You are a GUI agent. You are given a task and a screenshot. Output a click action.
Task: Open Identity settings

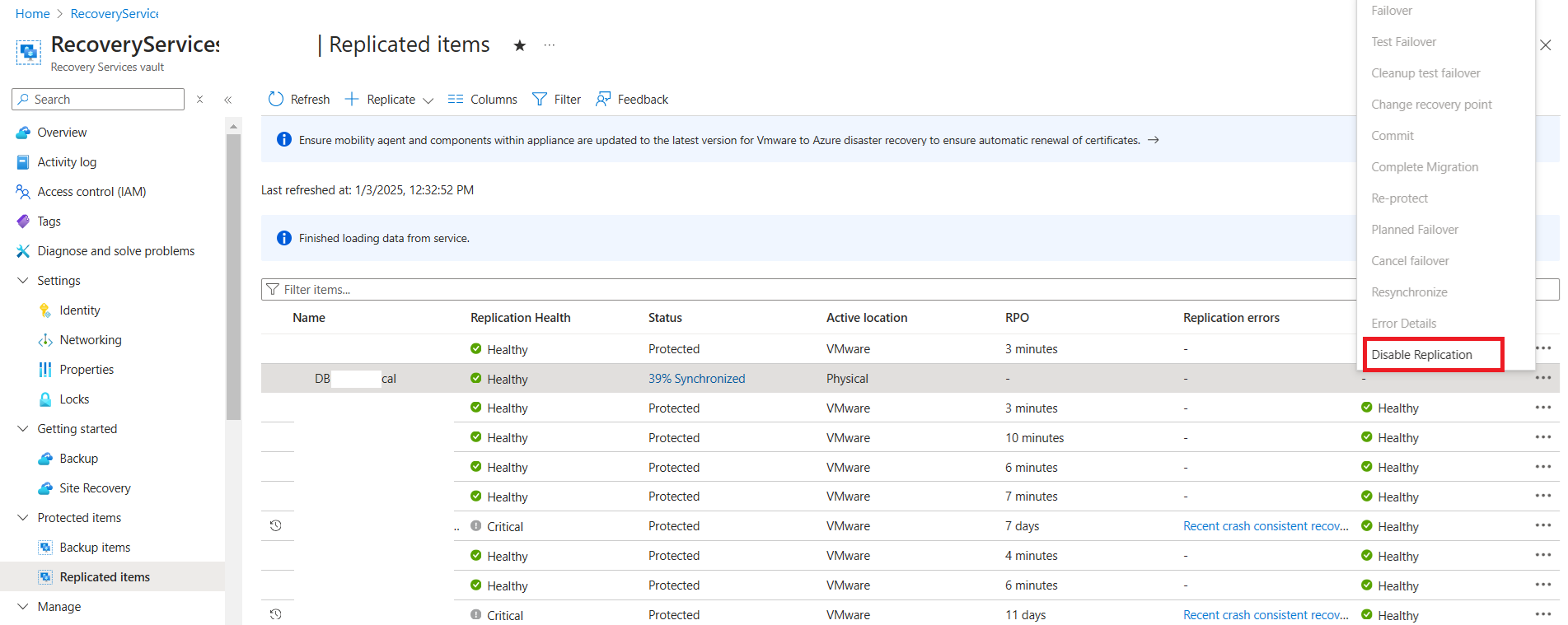pyautogui.click(x=79, y=310)
